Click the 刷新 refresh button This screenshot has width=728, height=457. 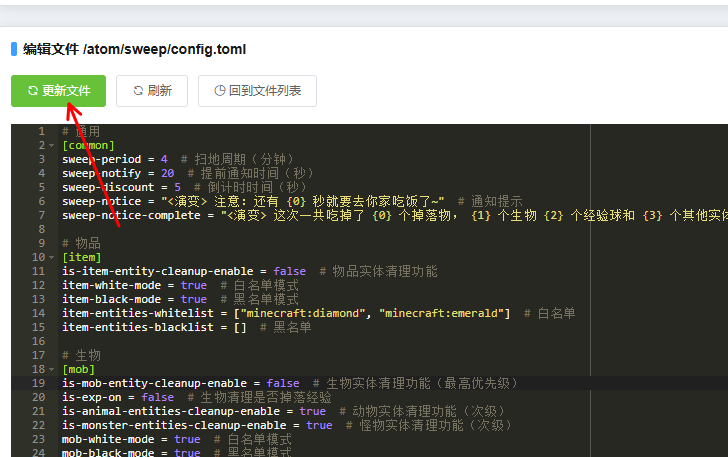tap(150, 90)
